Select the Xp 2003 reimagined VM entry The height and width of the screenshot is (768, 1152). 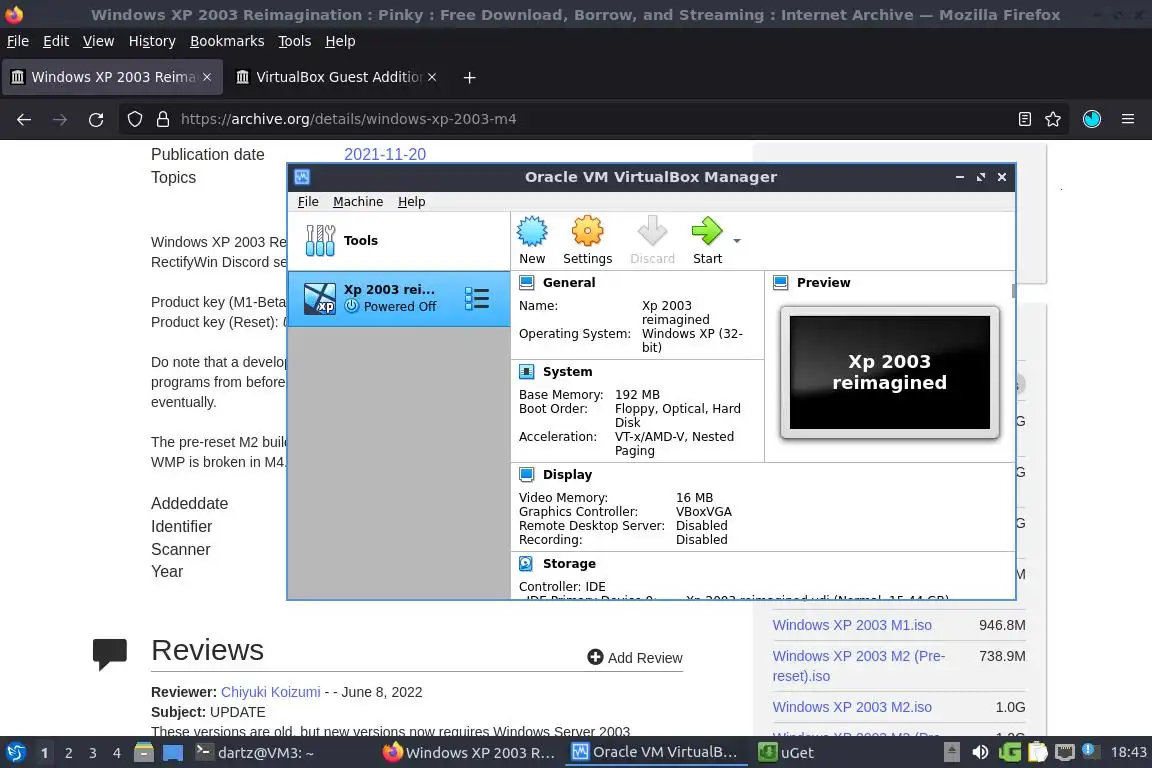398,298
